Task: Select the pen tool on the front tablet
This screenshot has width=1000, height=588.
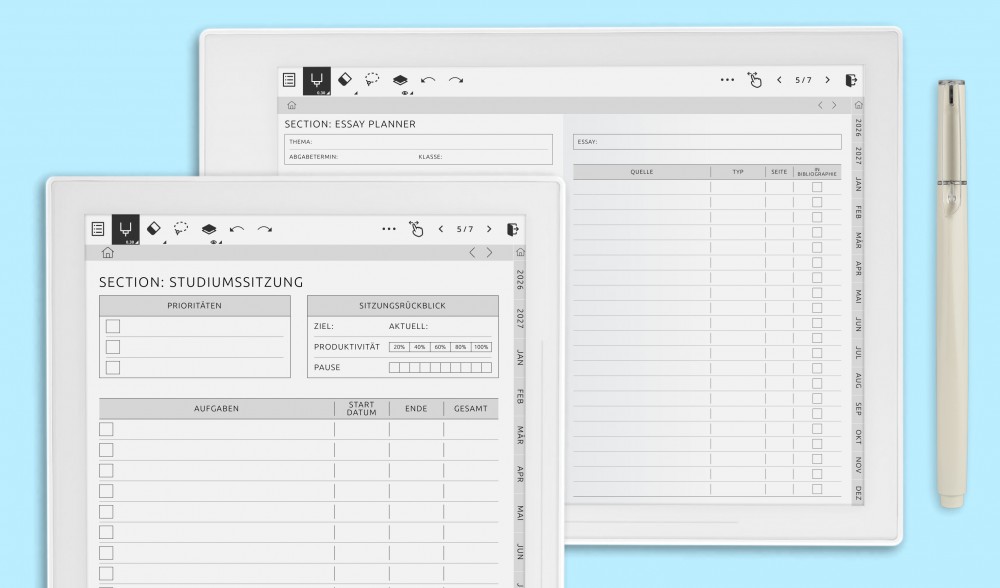Action: click(x=125, y=229)
